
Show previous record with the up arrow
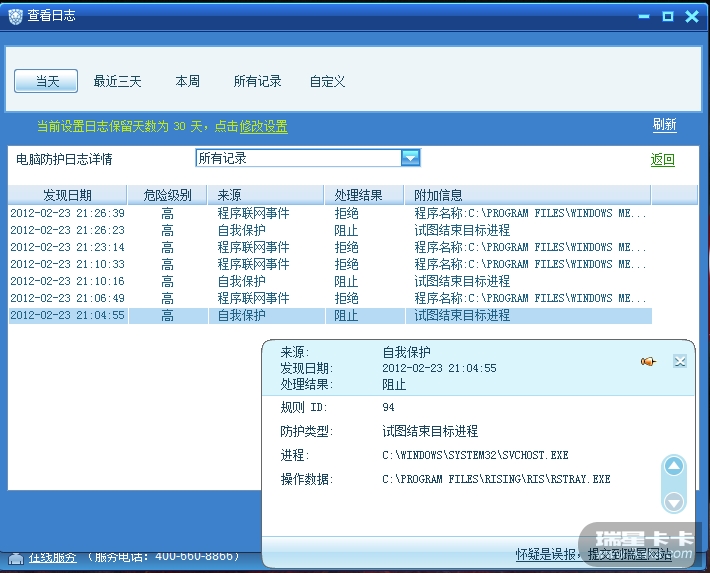tap(674, 467)
